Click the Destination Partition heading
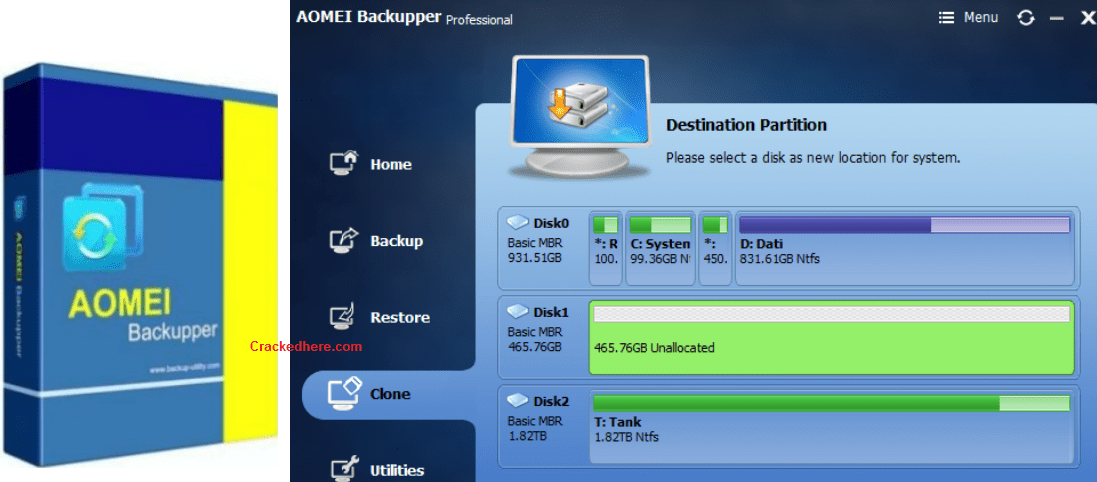The height and width of the screenshot is (482, 1097). point(746,125)
